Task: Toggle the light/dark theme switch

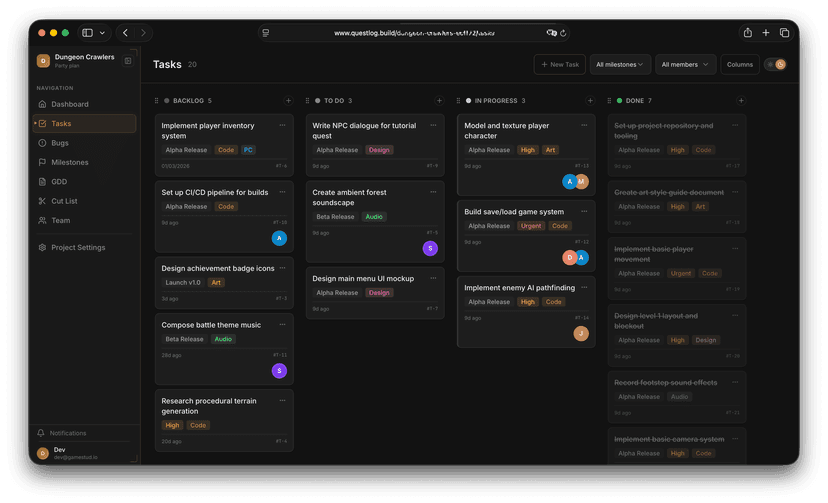Action: point(775,64)
